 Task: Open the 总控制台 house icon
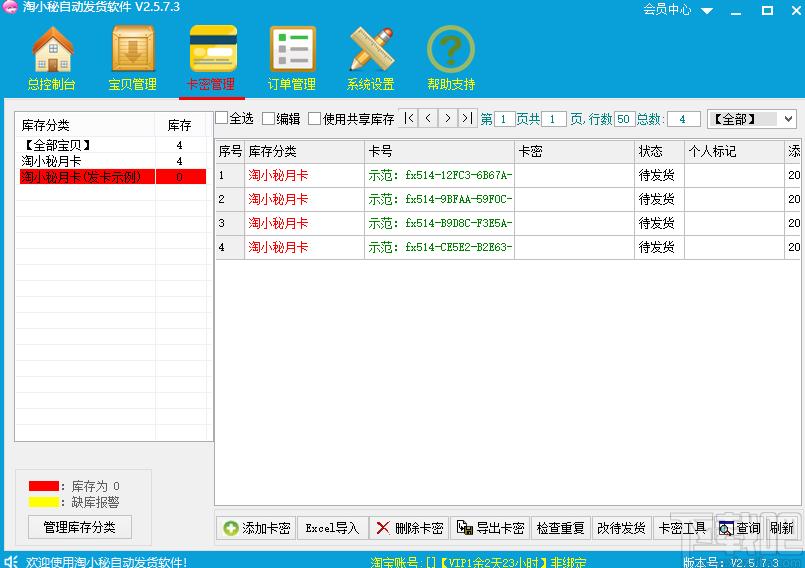click(53, 49)
